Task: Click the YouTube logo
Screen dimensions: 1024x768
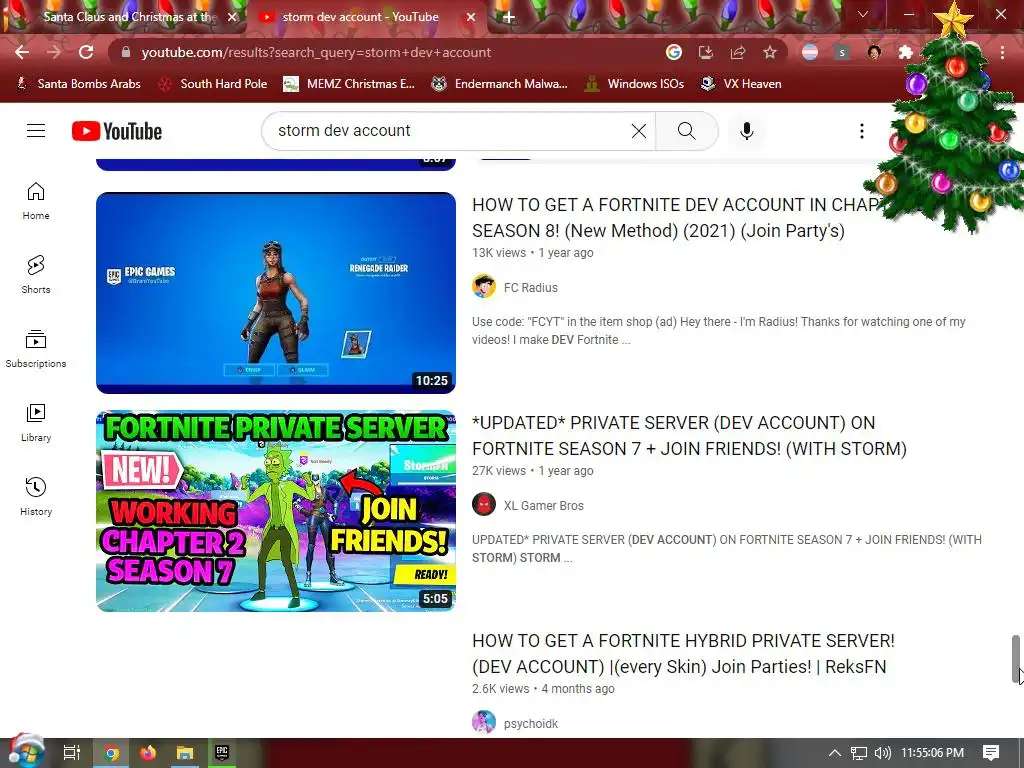Action: coord(117,131)
